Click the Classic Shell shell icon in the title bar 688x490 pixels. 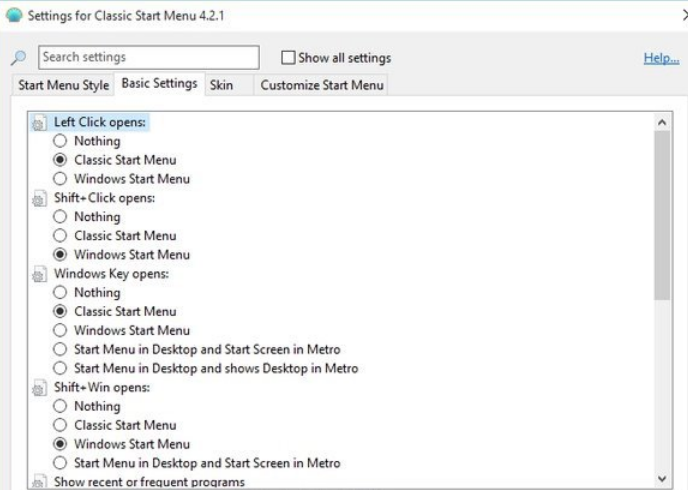pyautogui.click(x=14, y=15)
